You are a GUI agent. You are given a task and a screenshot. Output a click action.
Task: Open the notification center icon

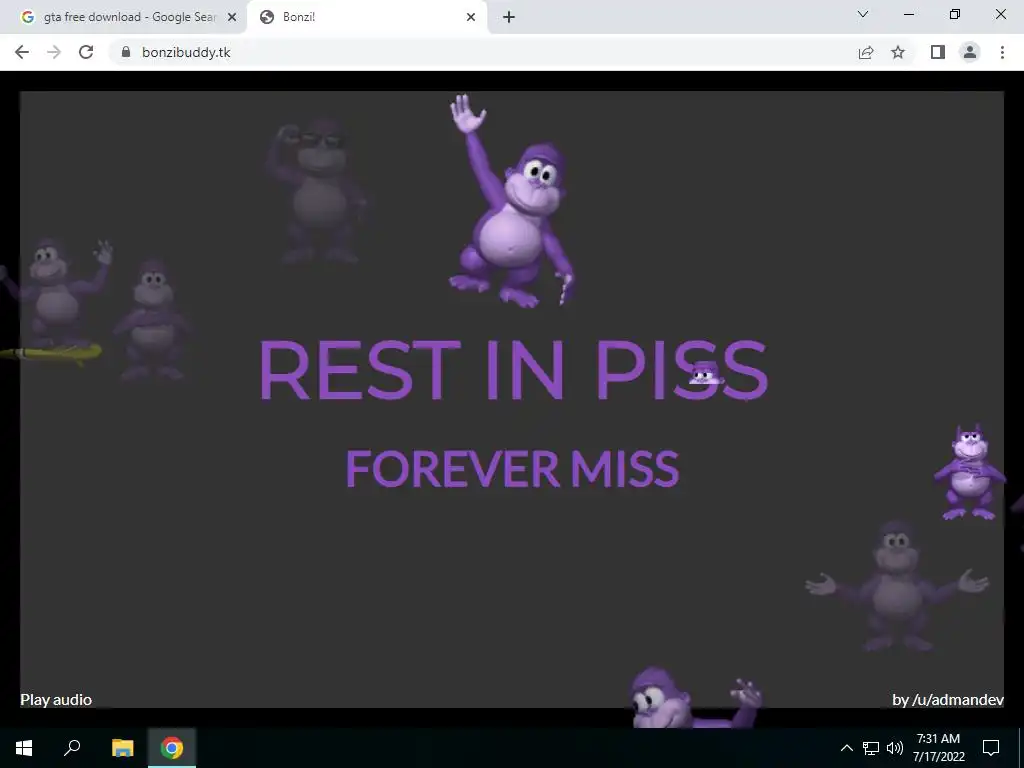[991, 748]
